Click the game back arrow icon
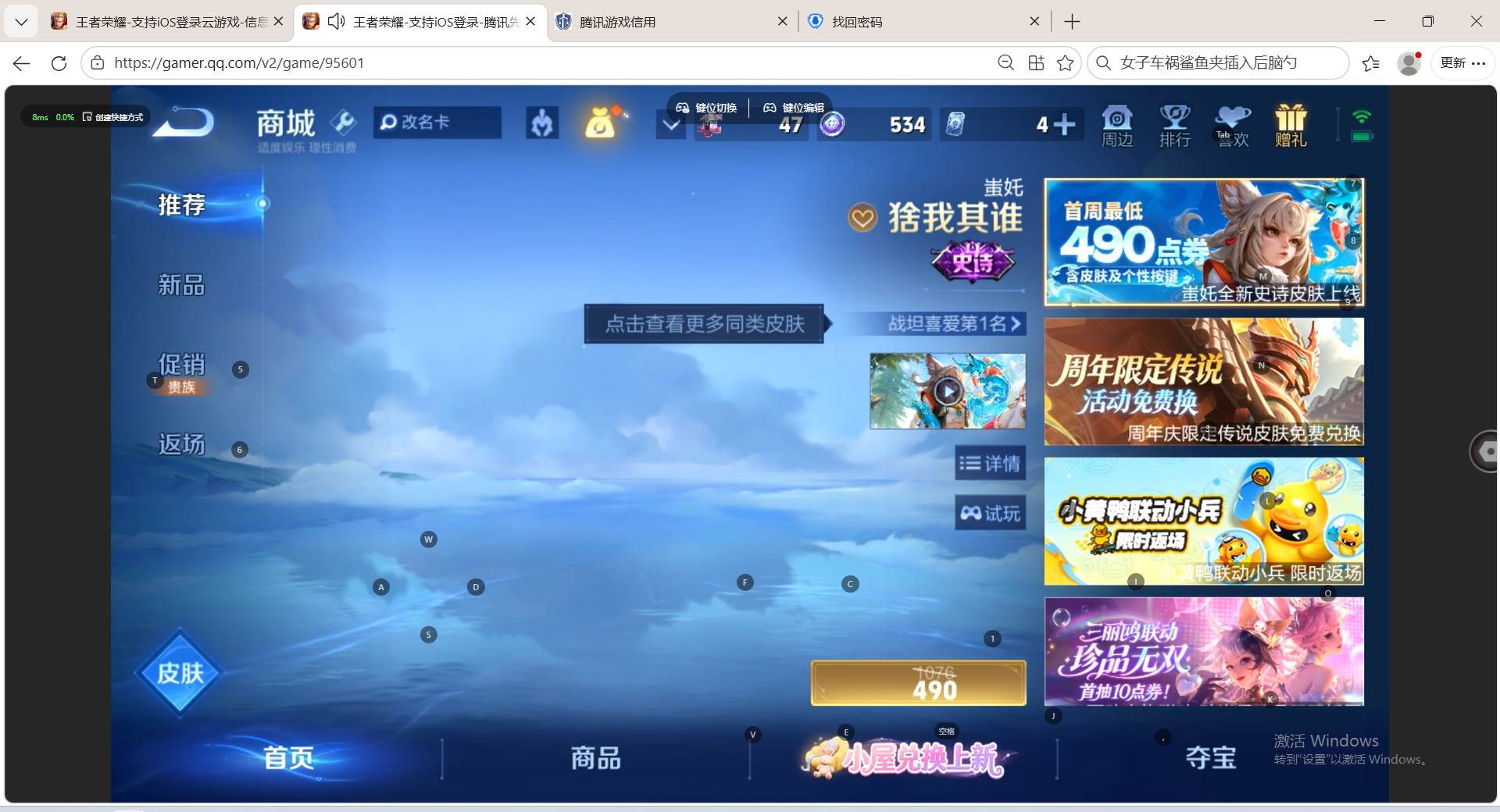The image size is (1500, 812). [184, 123]
